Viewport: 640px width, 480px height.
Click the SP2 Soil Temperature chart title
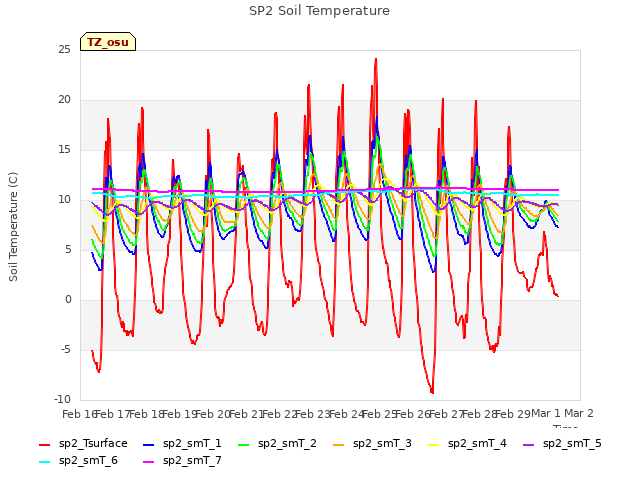tap(319, 11)
